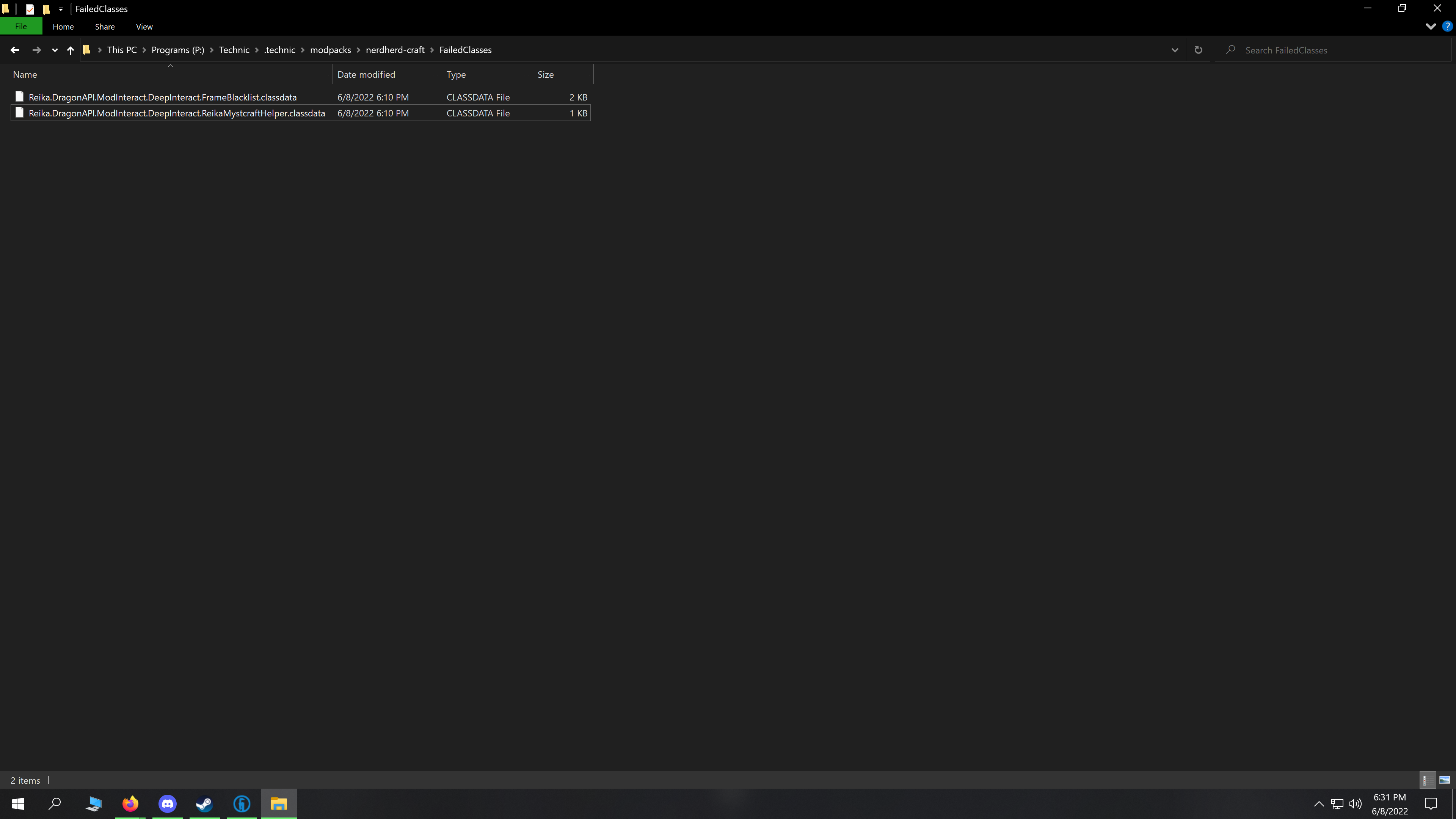
Task: Navigate to nerdherd-craft via the breadcrumb
Action: 394,50
